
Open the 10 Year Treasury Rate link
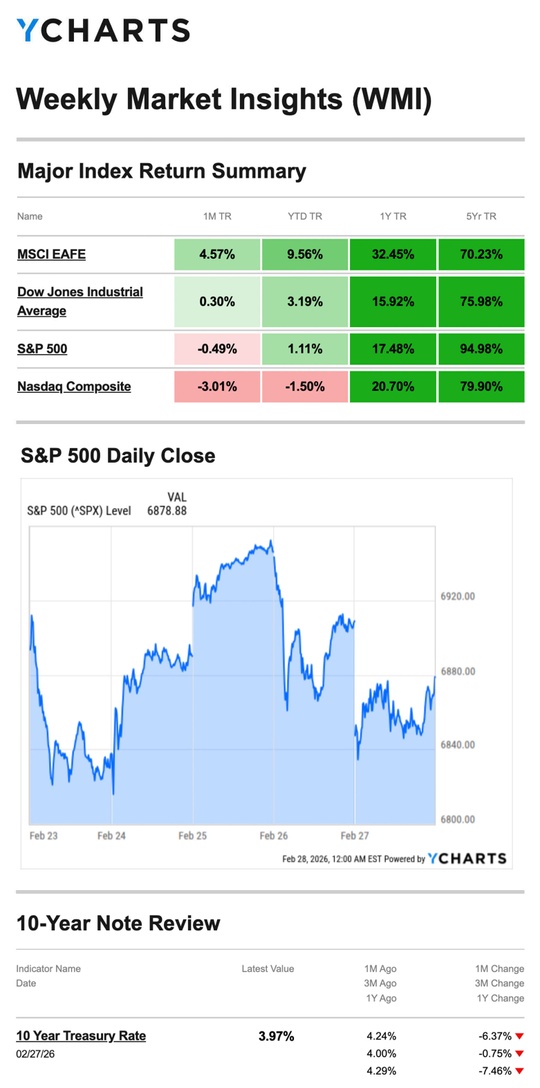pos(81,1036)
